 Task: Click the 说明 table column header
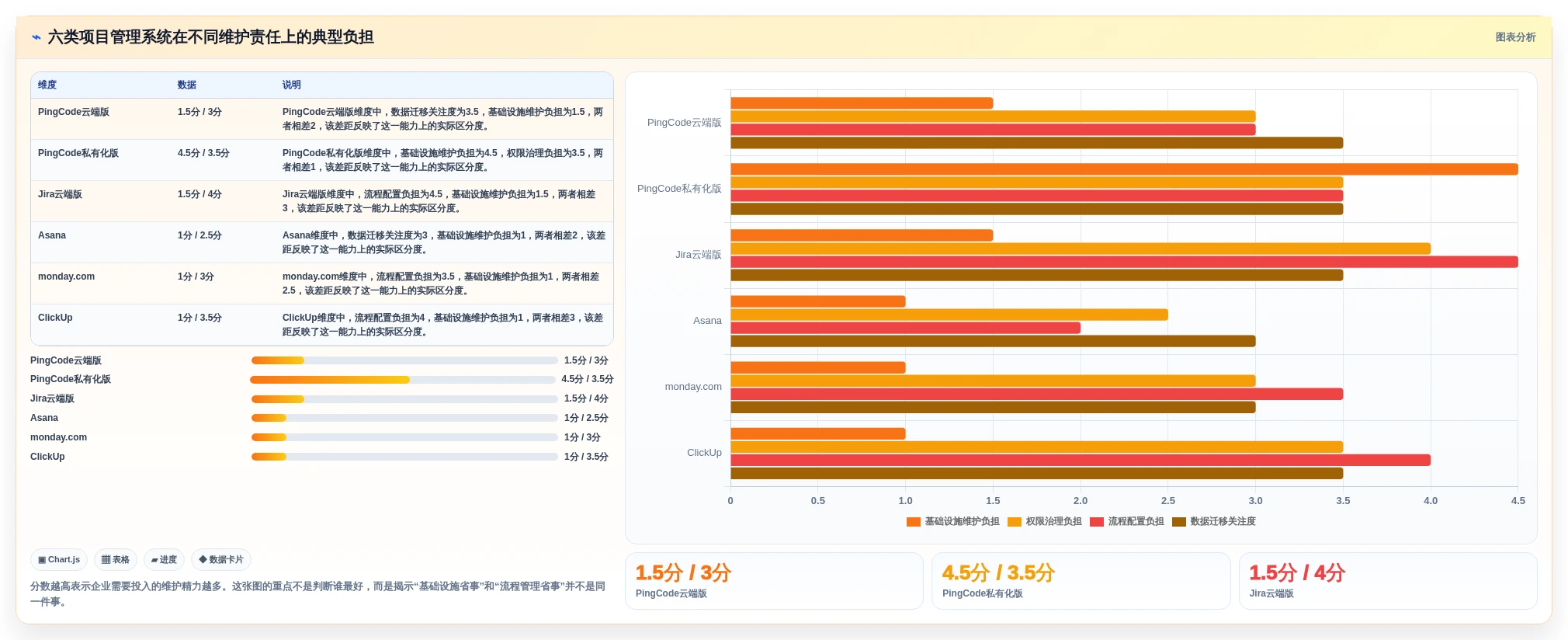pyautogui.click(x=292, y=85)
